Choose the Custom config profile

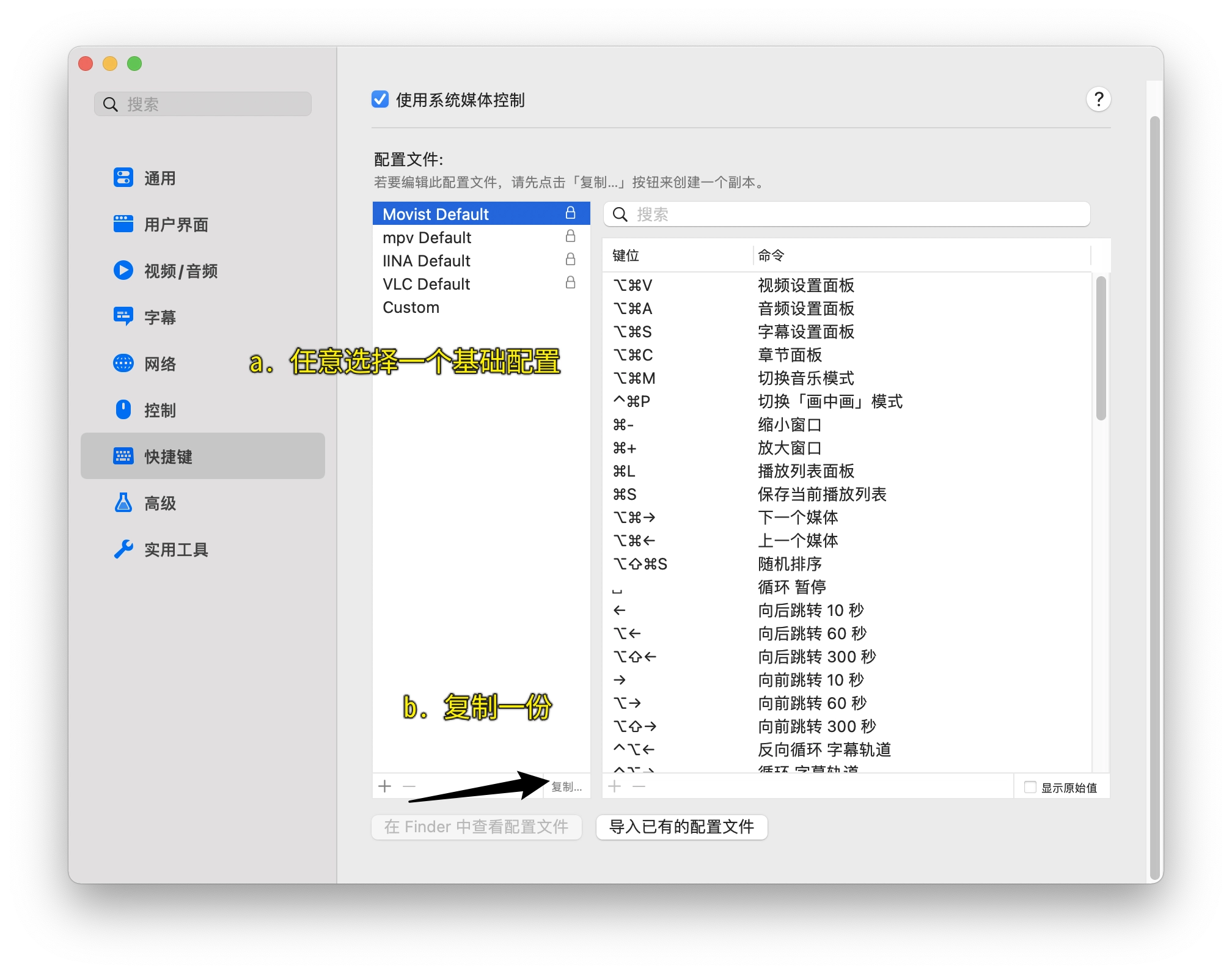pos(411,307)
